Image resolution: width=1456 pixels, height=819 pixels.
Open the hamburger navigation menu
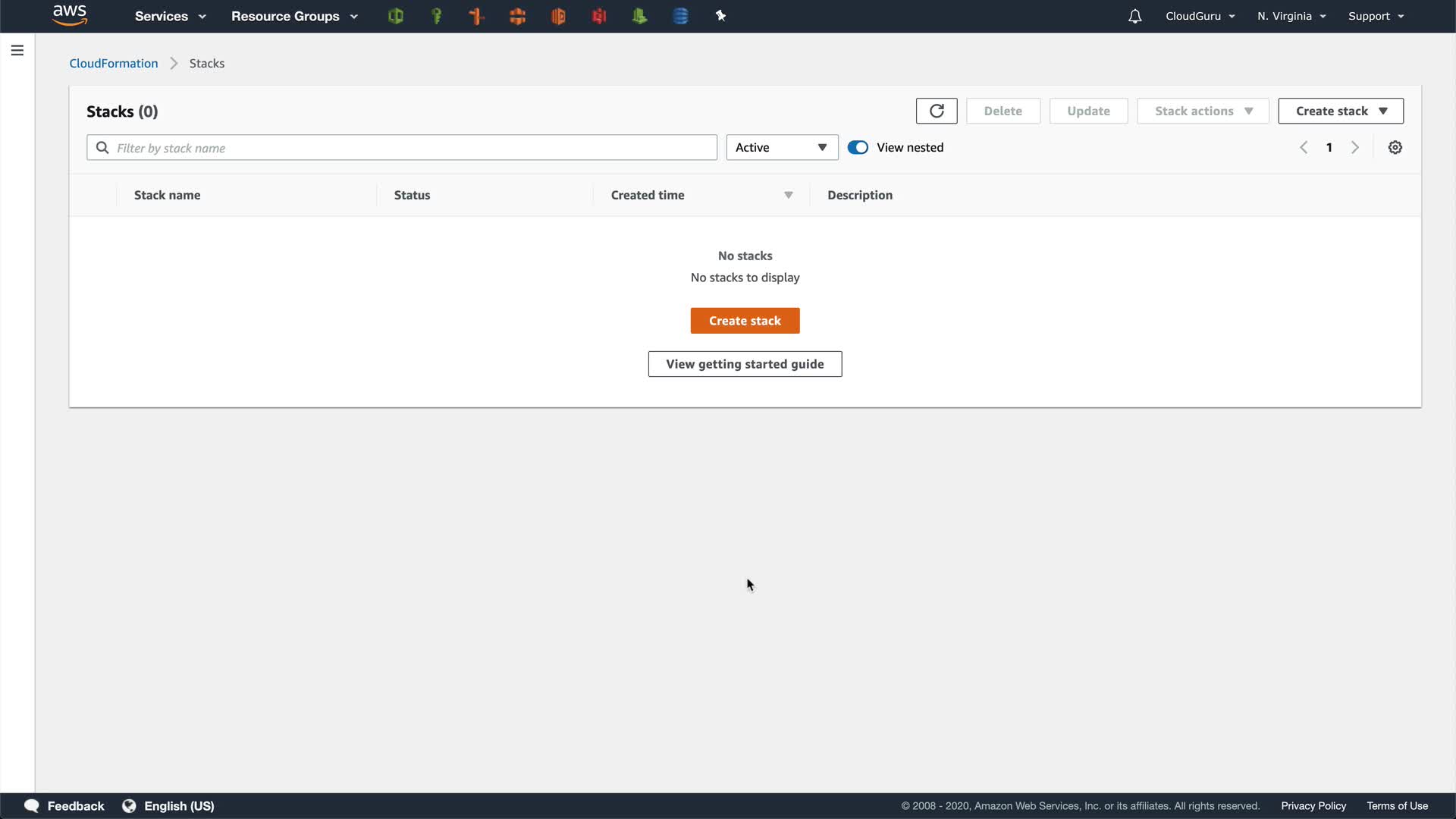(17, 50)
